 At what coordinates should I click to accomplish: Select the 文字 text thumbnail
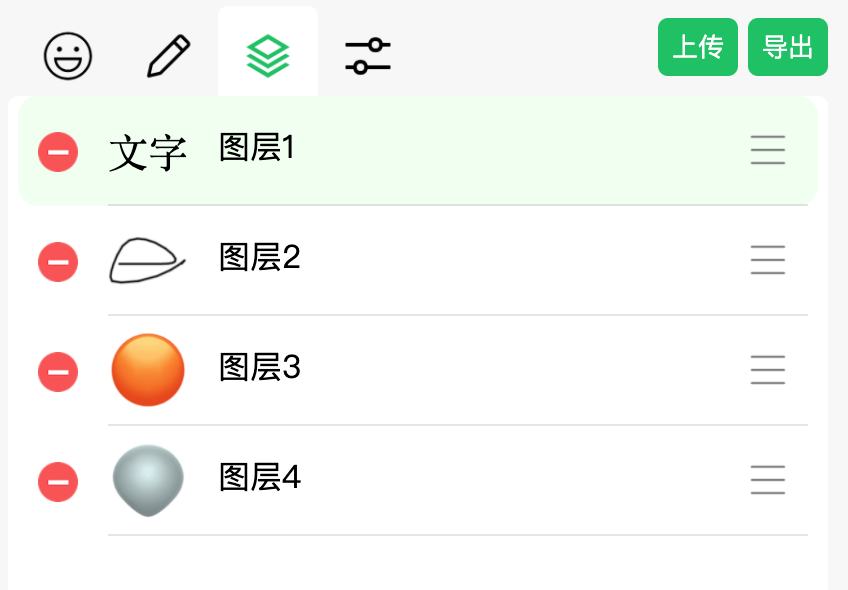coord(148,153)
